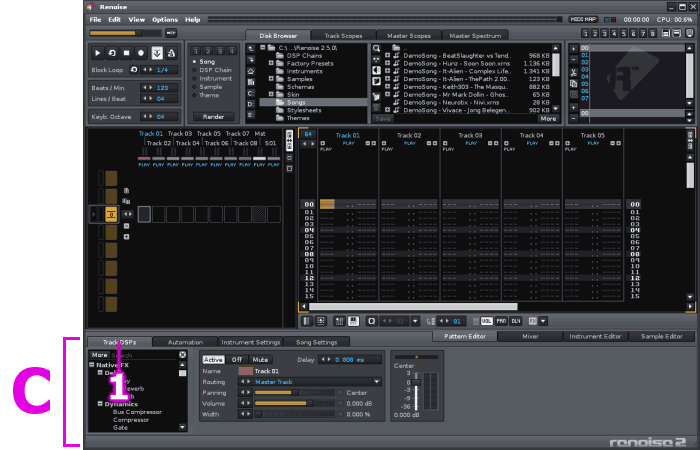Click the small button next to master volume slider
The width and height of the screenshot is (700, 450).
pos(171,33)
